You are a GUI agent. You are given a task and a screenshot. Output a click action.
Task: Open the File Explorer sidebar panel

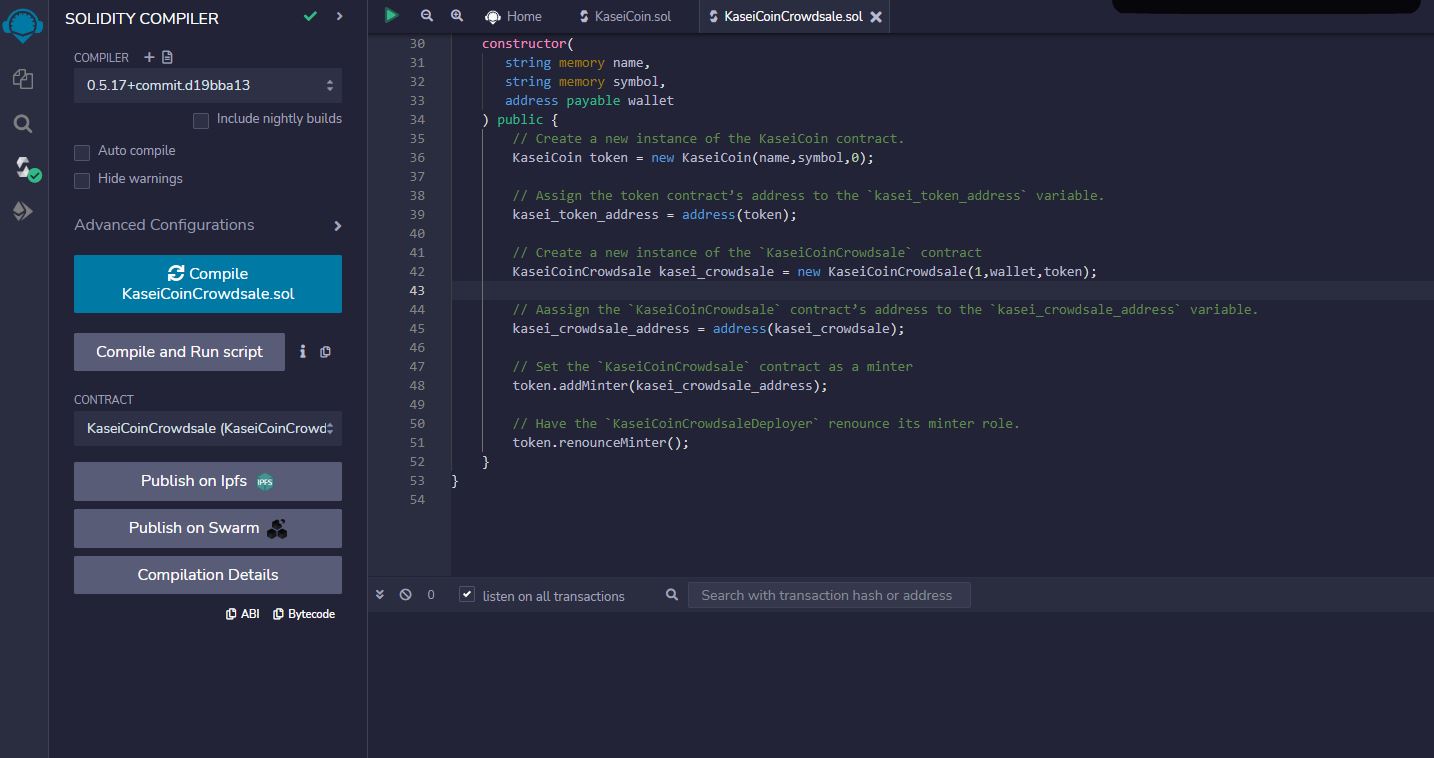[22, 79]
